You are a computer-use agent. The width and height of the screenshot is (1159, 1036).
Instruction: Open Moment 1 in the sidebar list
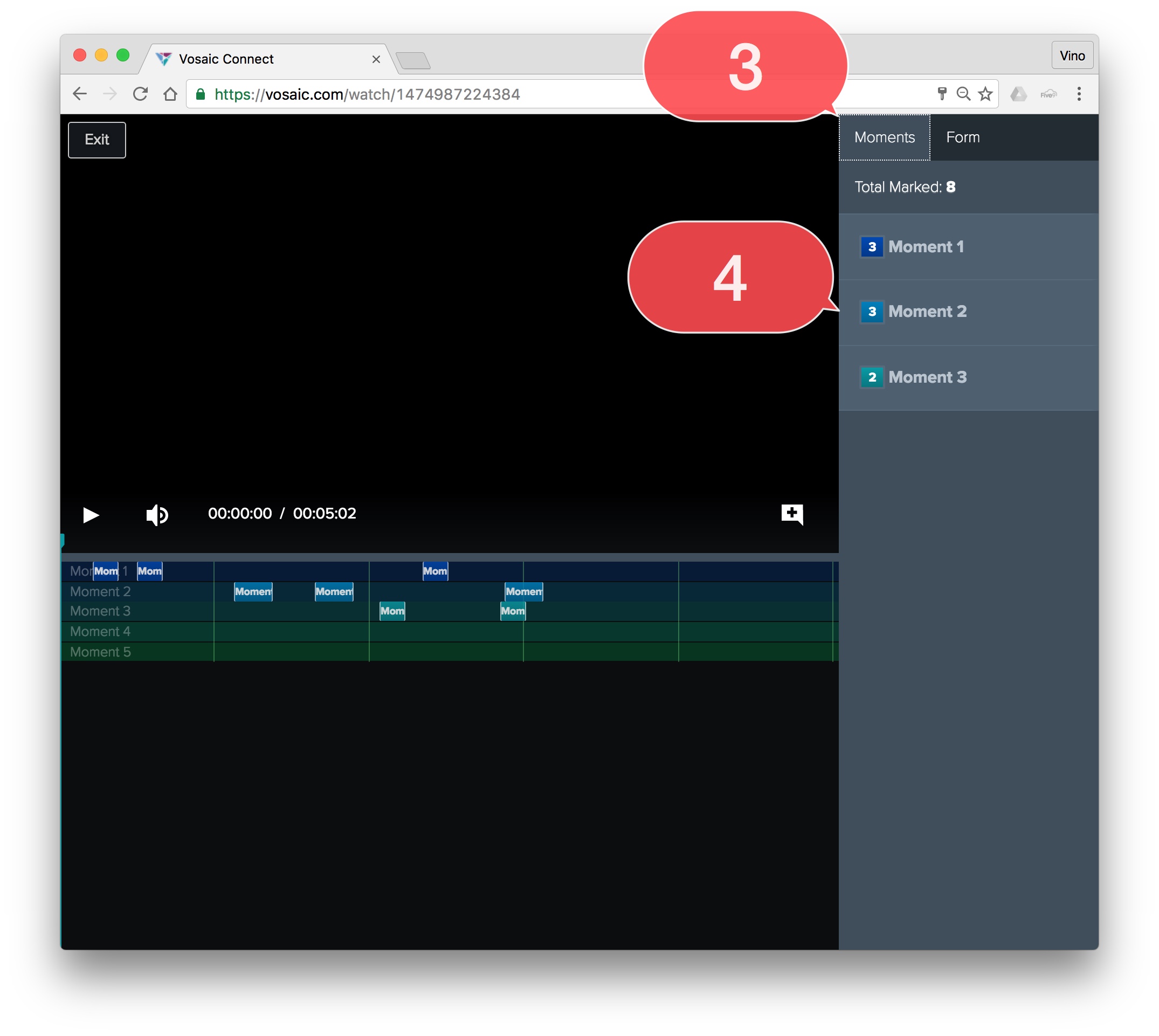click(x=925, y=246)
